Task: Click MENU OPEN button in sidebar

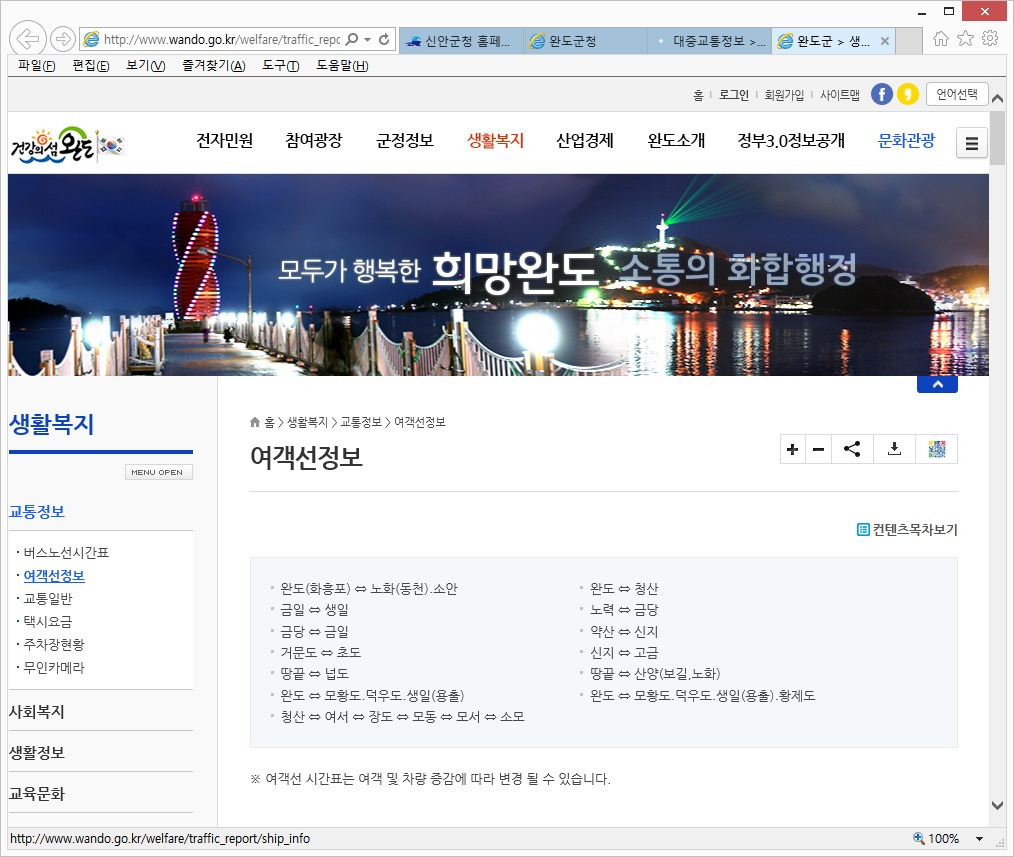Action: pyautogui.click(x=158, y=472)
